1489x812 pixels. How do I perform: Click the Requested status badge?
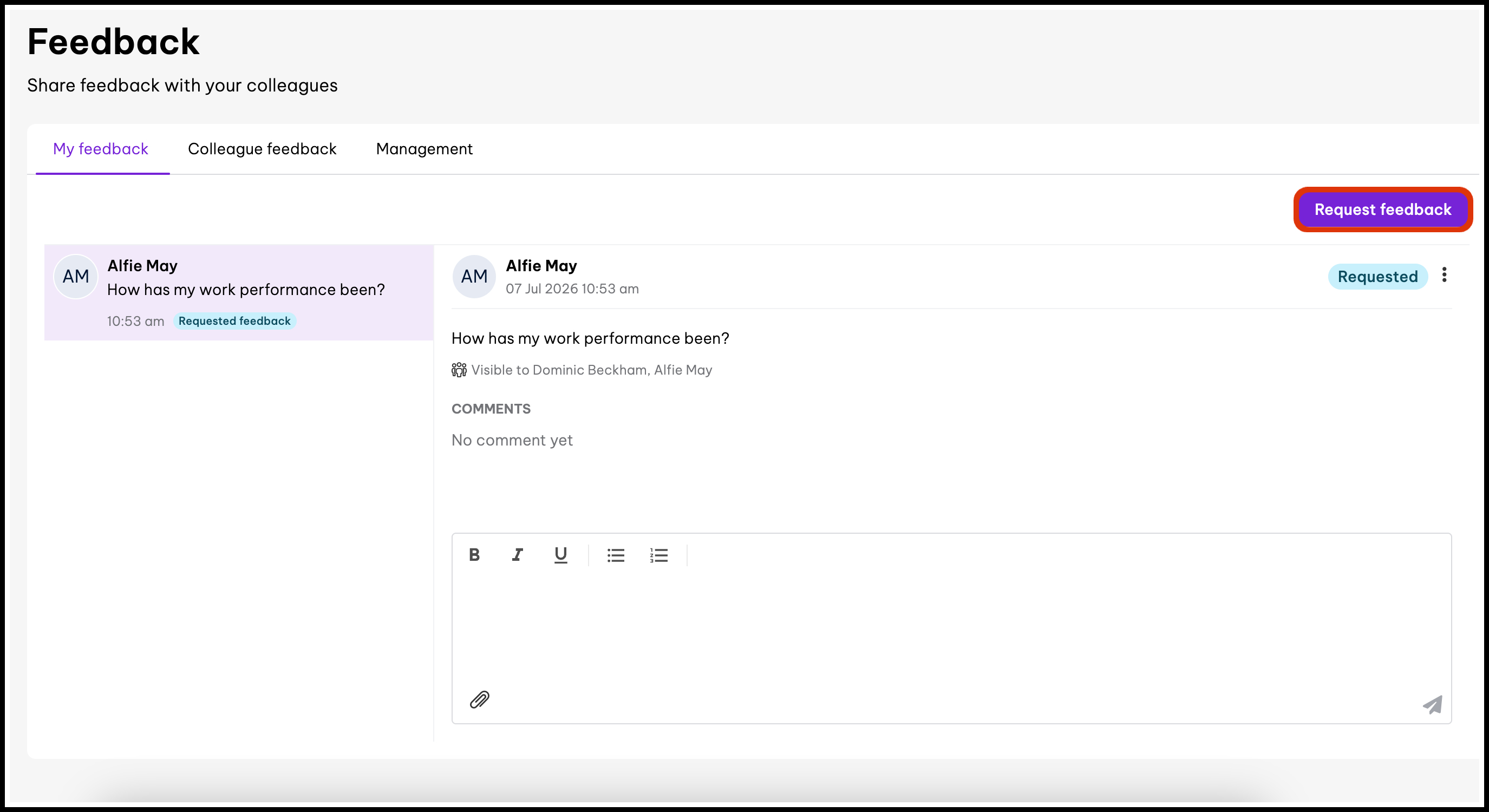click(1377, 276)
